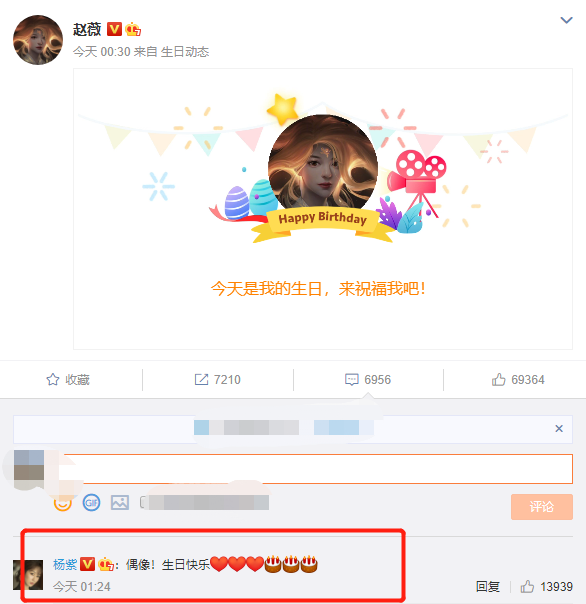
Task: Focus the comment text input box
Action: coord(318,469)
